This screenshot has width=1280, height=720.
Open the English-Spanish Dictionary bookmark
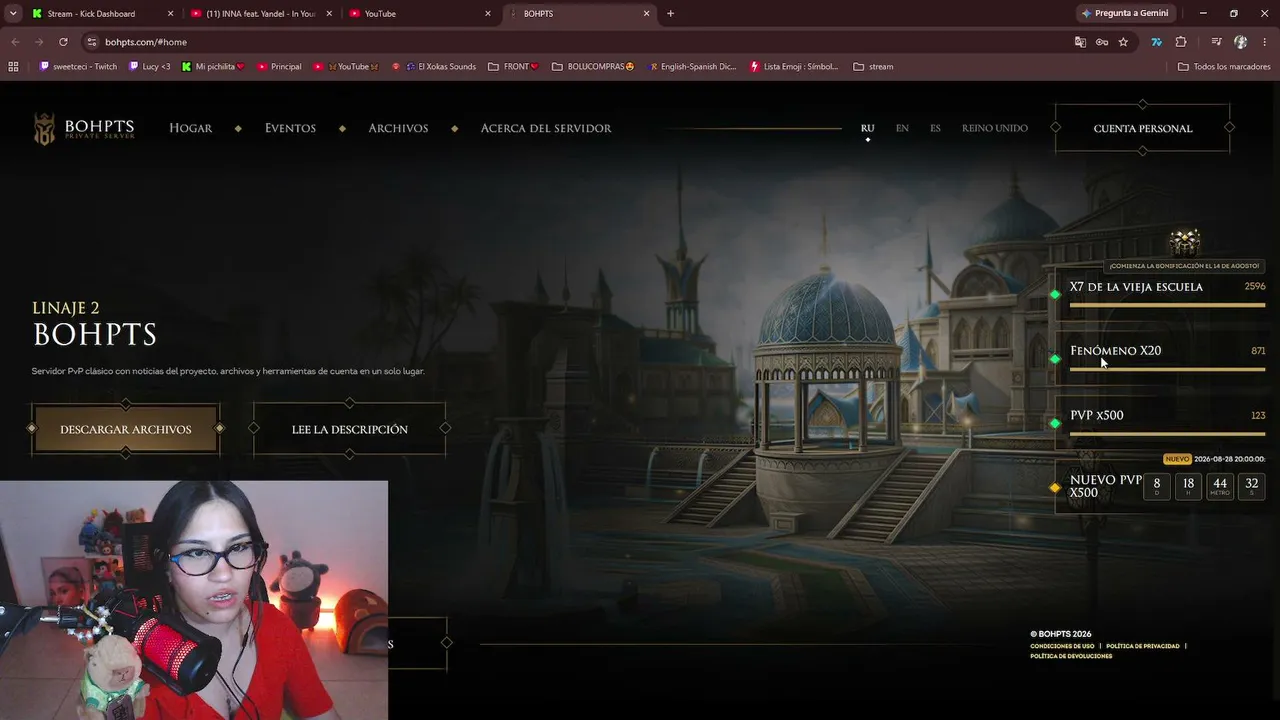692,67
